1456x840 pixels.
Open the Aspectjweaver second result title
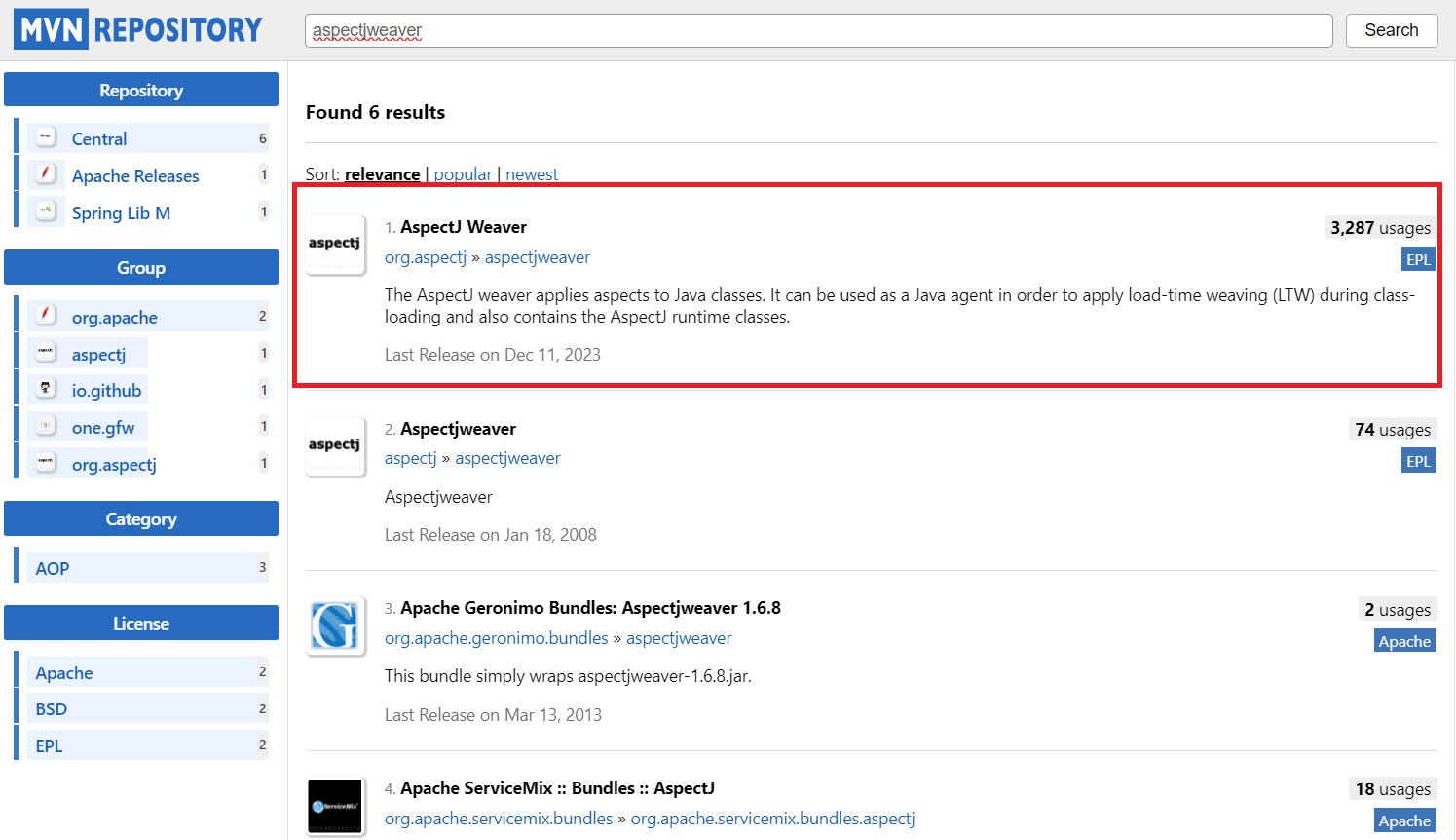pos(458,428)
